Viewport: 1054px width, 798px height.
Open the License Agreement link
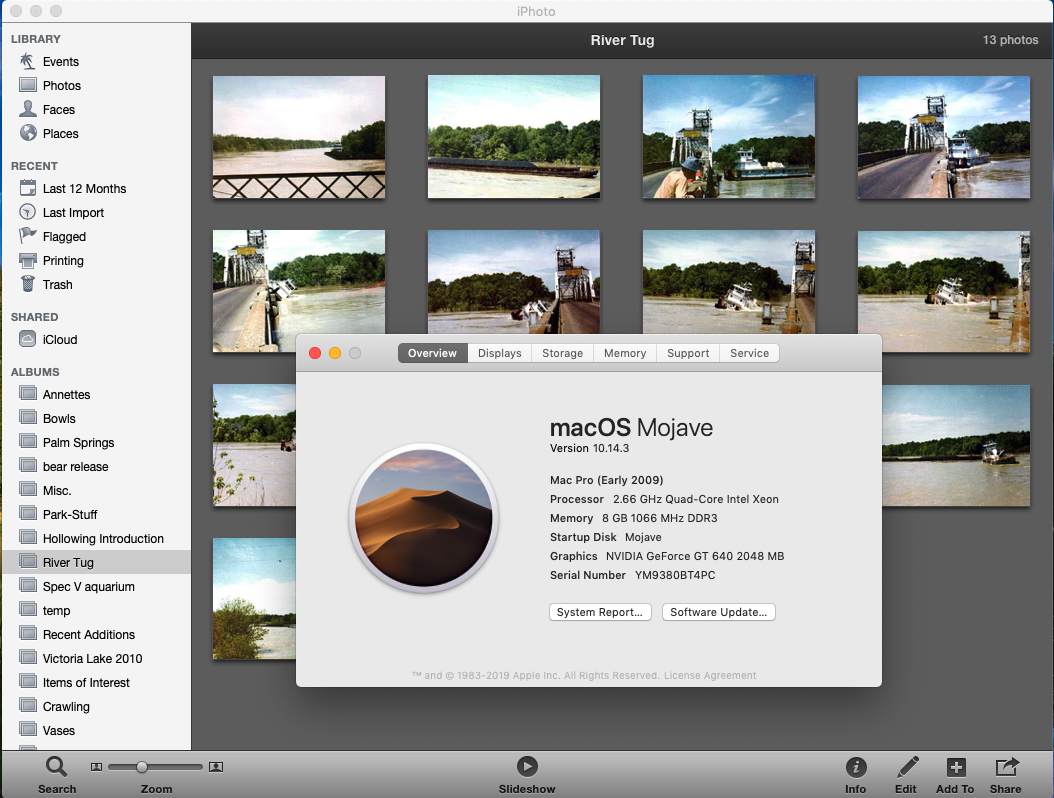[x=710, y=675]
